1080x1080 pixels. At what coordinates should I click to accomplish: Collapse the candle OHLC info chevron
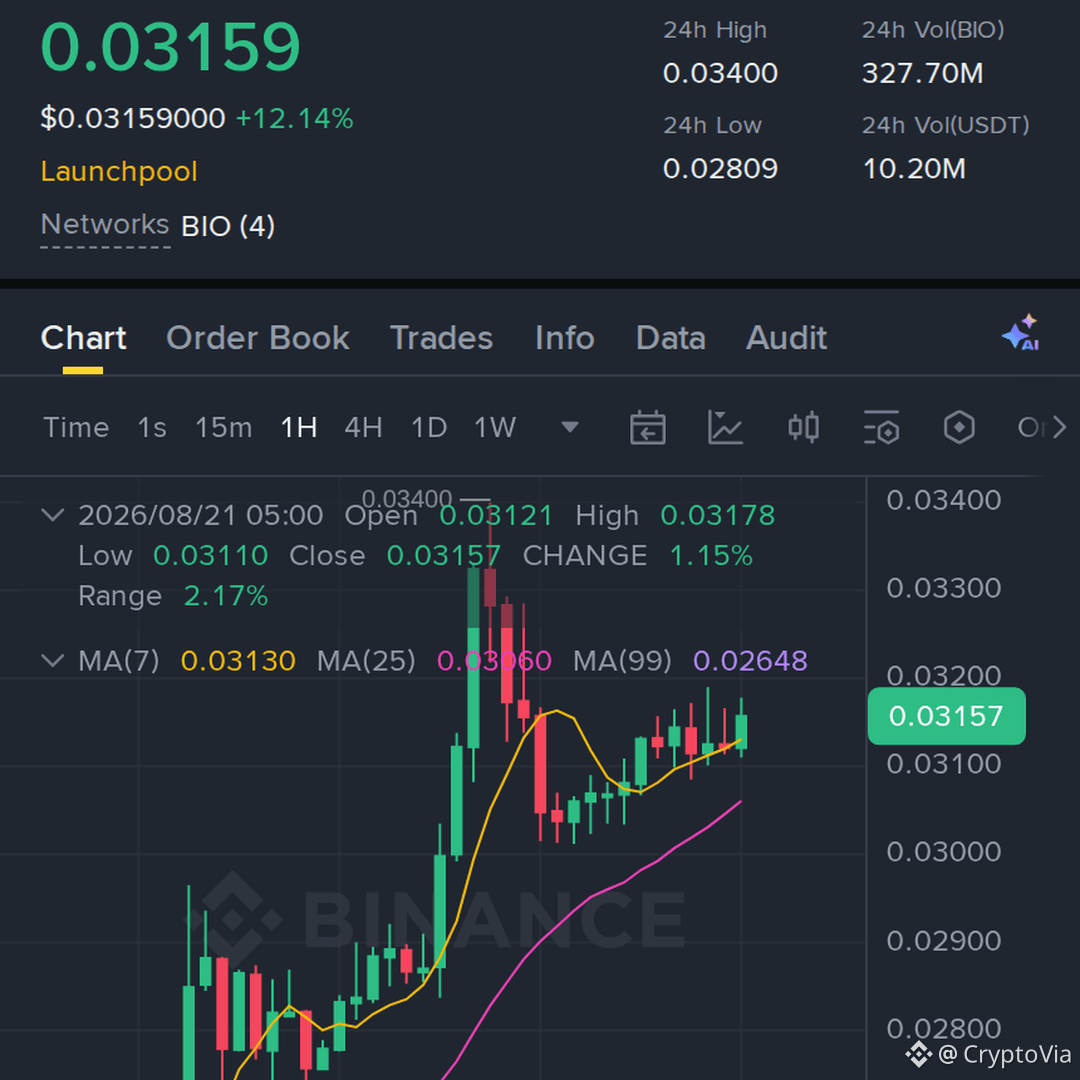click(53, 515)
